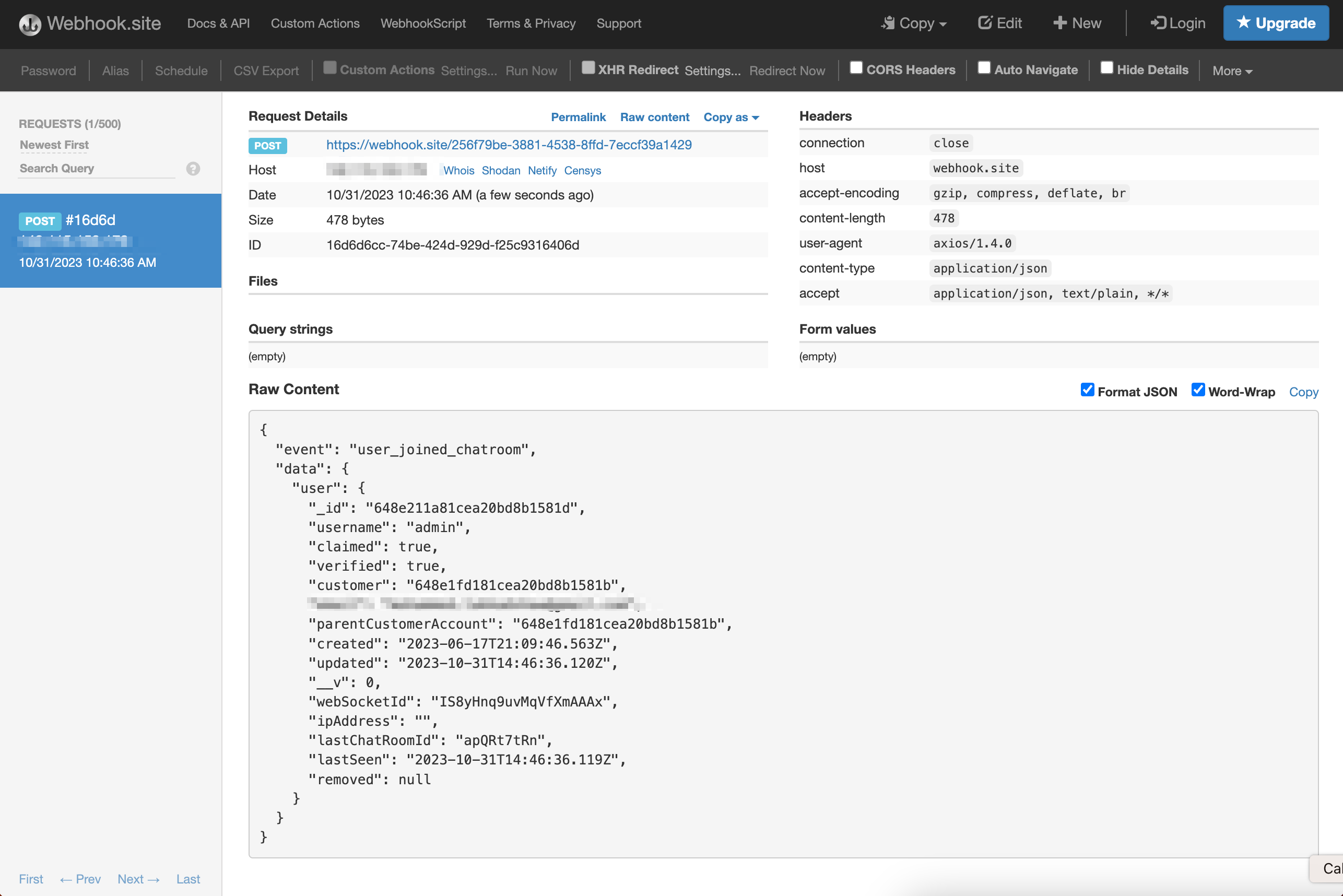
Task: Click Redirect Now
Action: point(787,71)
